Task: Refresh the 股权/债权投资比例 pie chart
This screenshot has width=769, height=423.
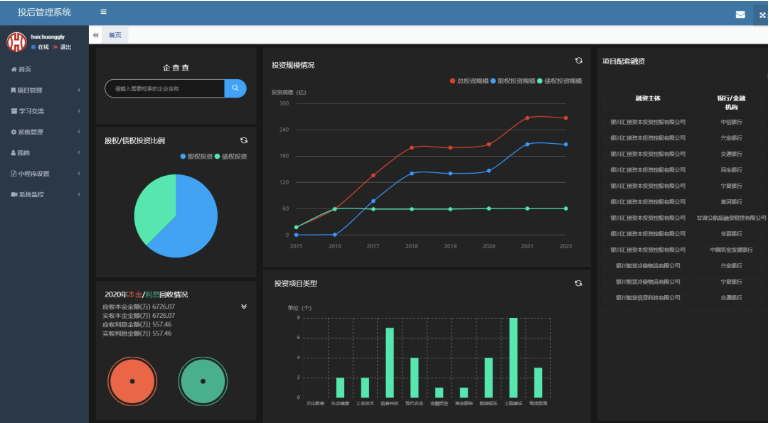Action: click(243, 140)
